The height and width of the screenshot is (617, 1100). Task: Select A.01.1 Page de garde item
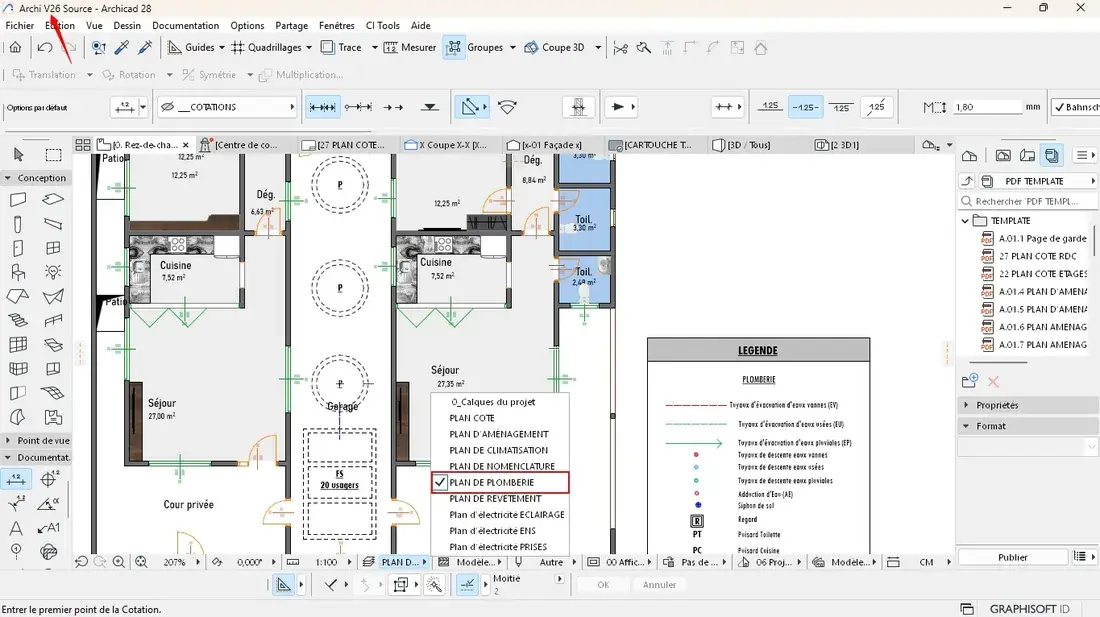(1042, 238)
